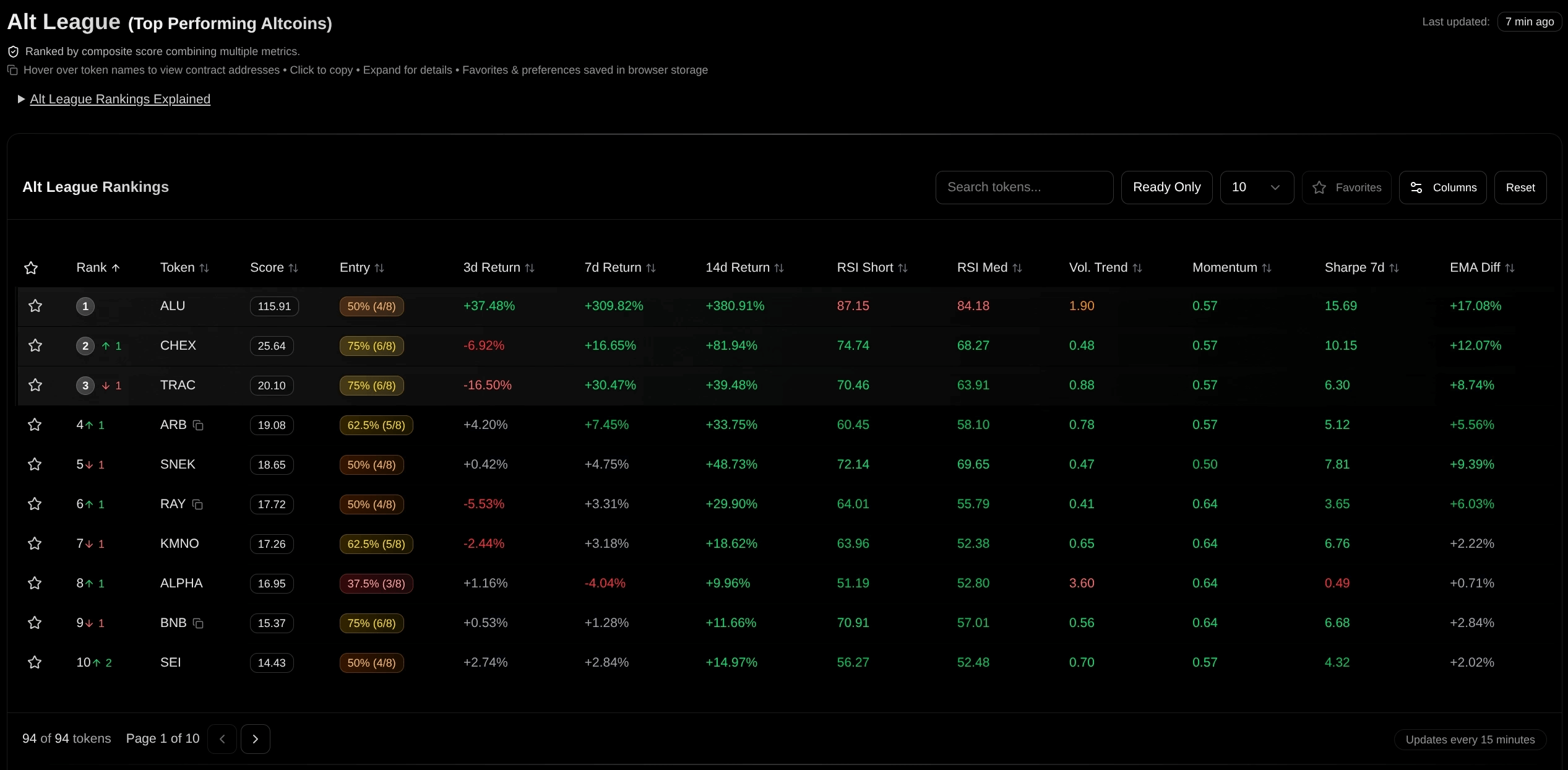Click the shield icon near ranking description
Image resolution: width=1568 pixels, height=770 pixels.
pyautogui.click(x=13, y=51)
